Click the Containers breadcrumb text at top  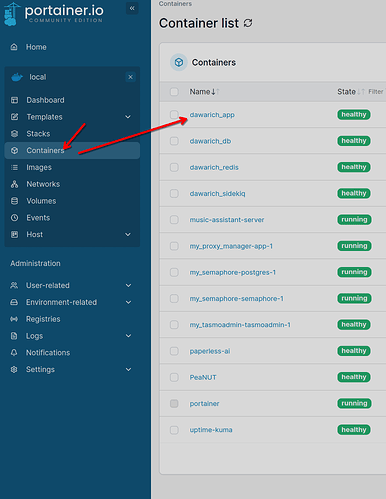[x=175, y=4]
